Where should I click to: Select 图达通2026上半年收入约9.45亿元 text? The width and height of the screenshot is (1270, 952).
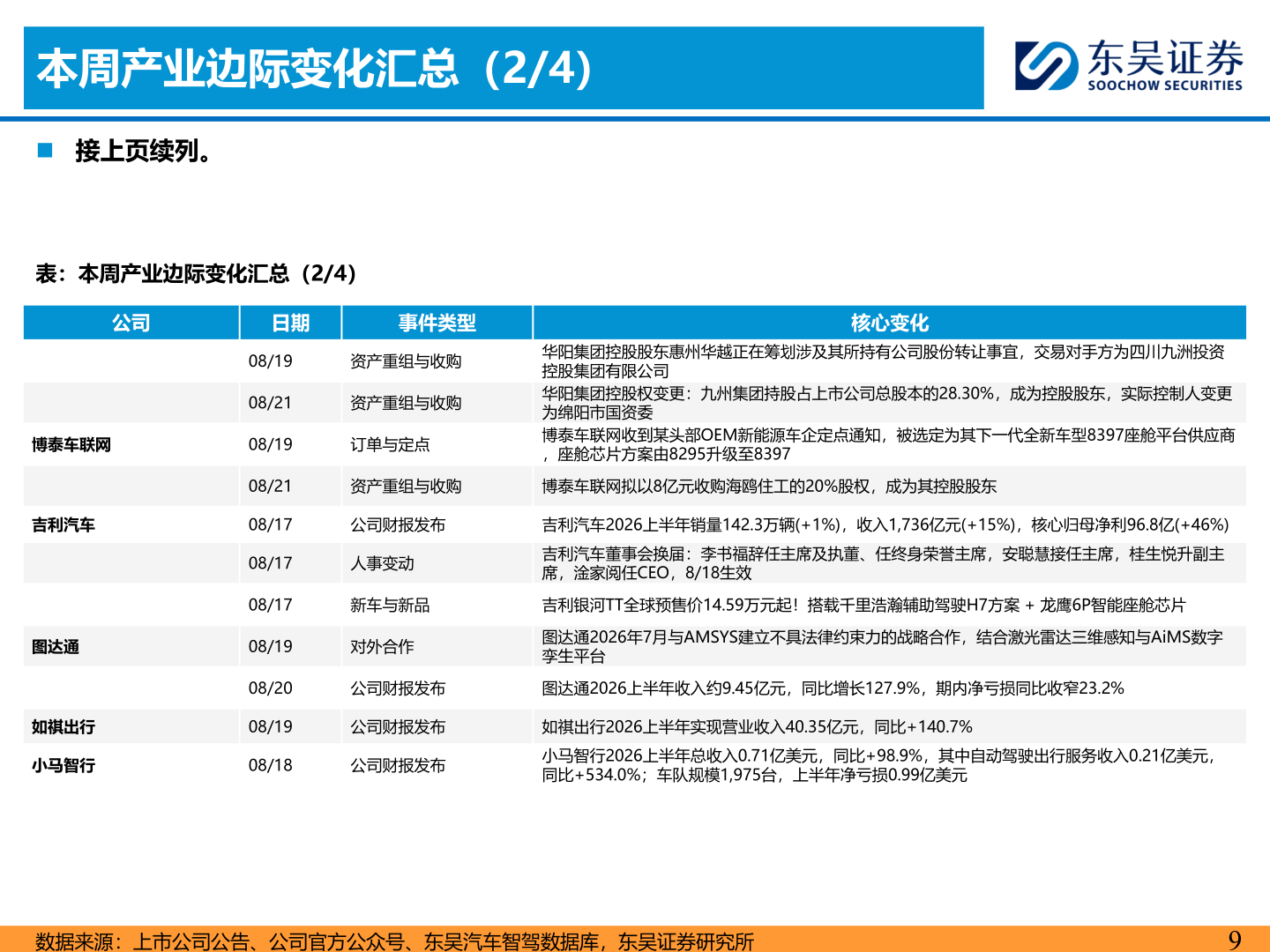click(x=833, y=688)
